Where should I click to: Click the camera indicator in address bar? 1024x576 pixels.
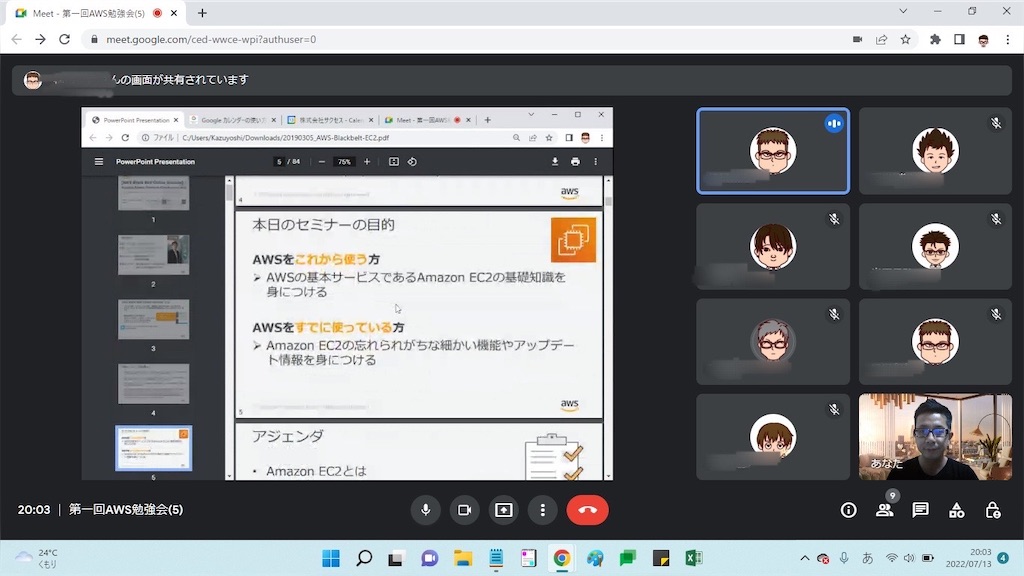[x=857, y=39]
